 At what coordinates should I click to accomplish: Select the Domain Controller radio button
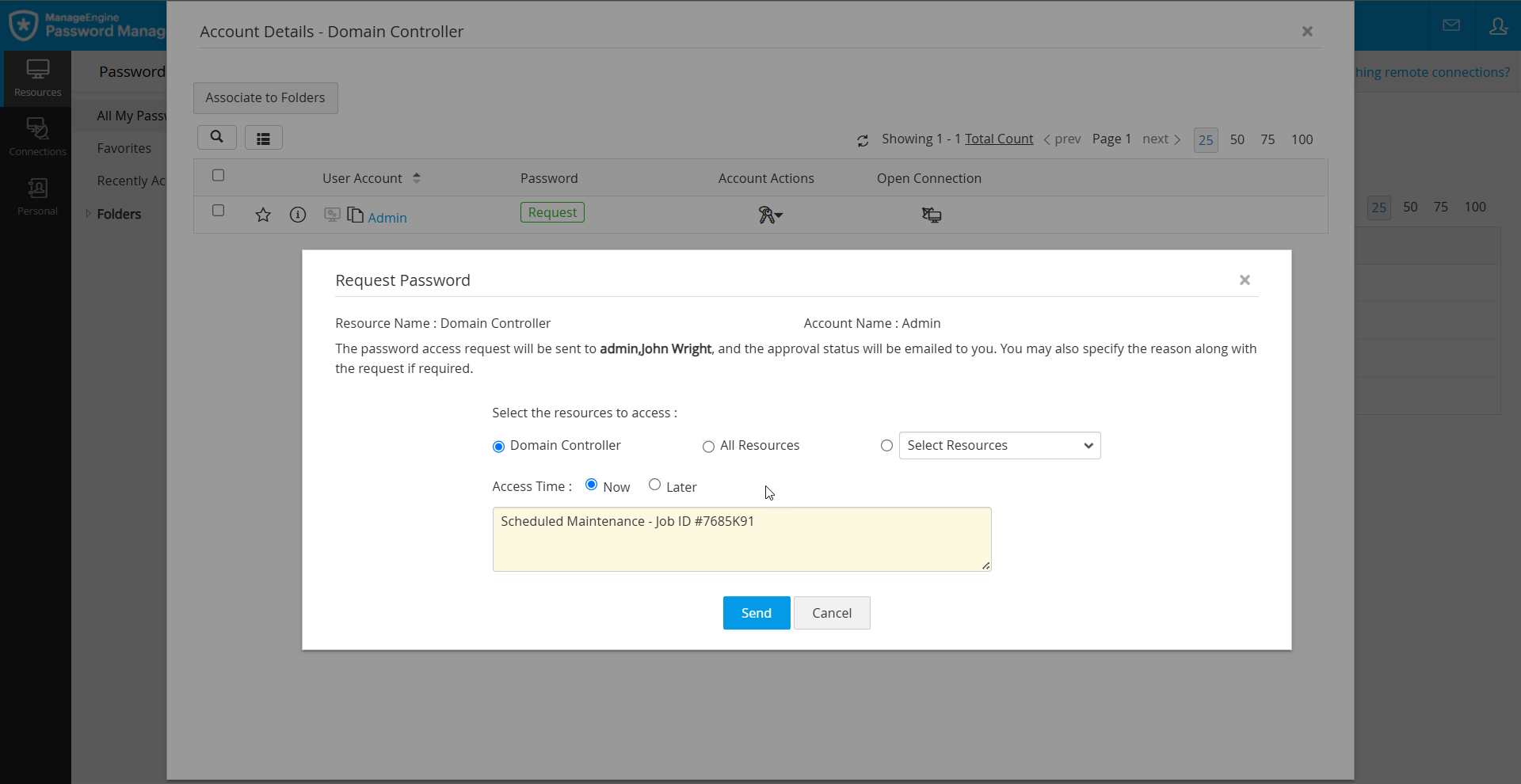coord(498,447)
